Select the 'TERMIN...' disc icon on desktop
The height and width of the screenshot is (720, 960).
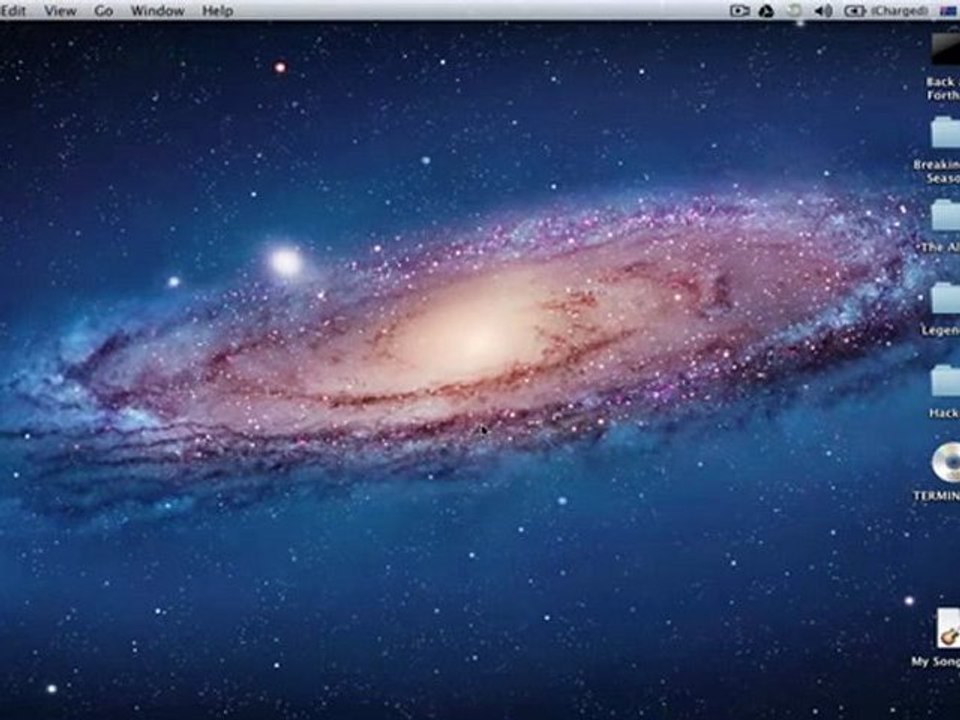(946, 462)
